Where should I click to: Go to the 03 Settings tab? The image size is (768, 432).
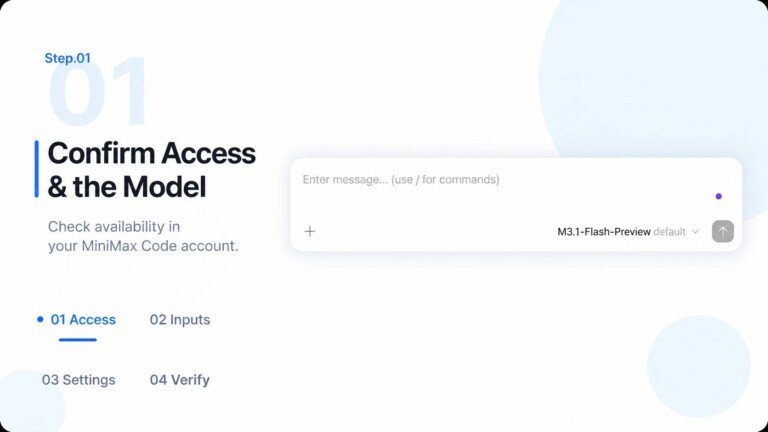(x=78, y=380)
